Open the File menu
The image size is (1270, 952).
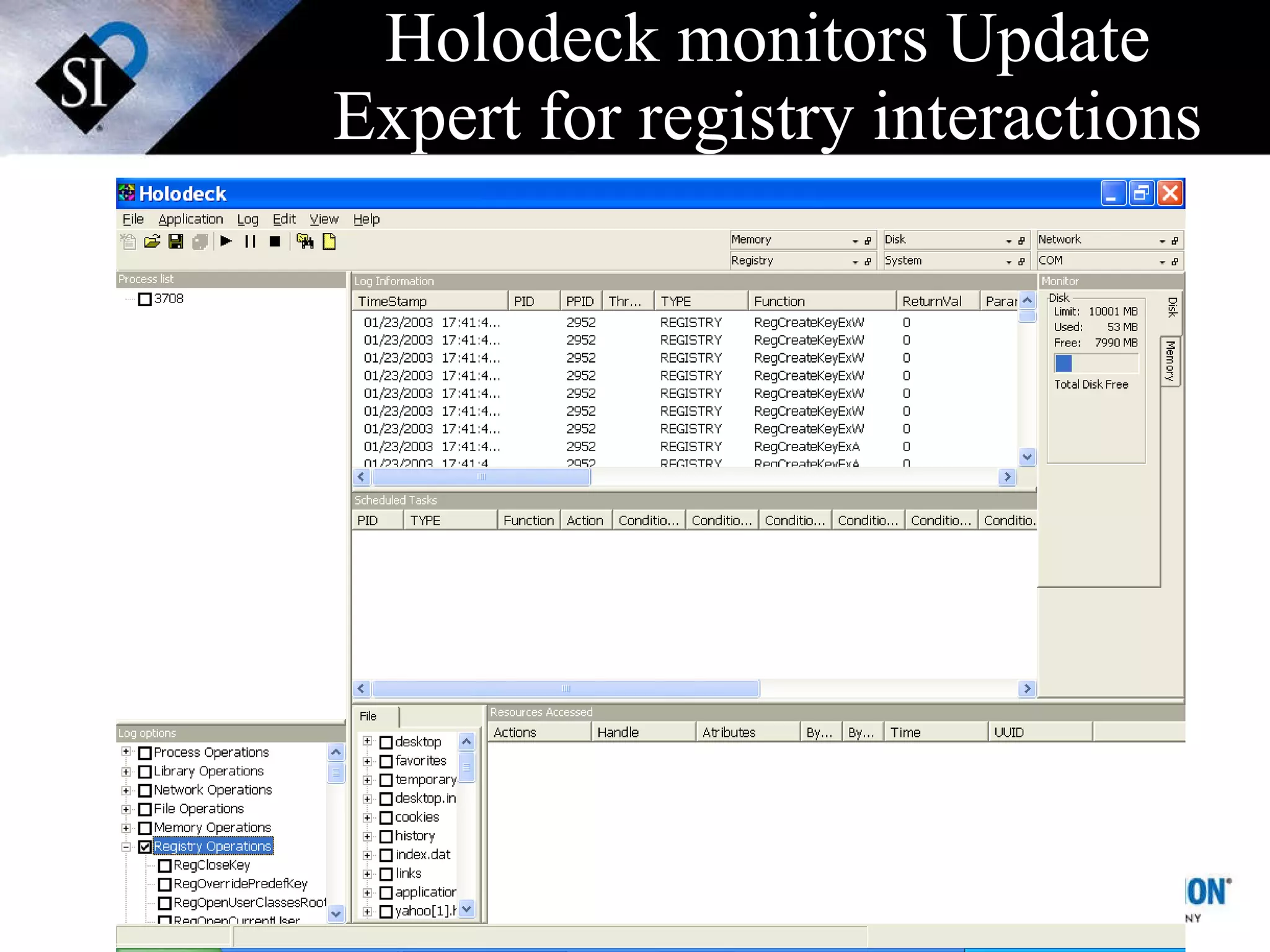click(133, 219)
